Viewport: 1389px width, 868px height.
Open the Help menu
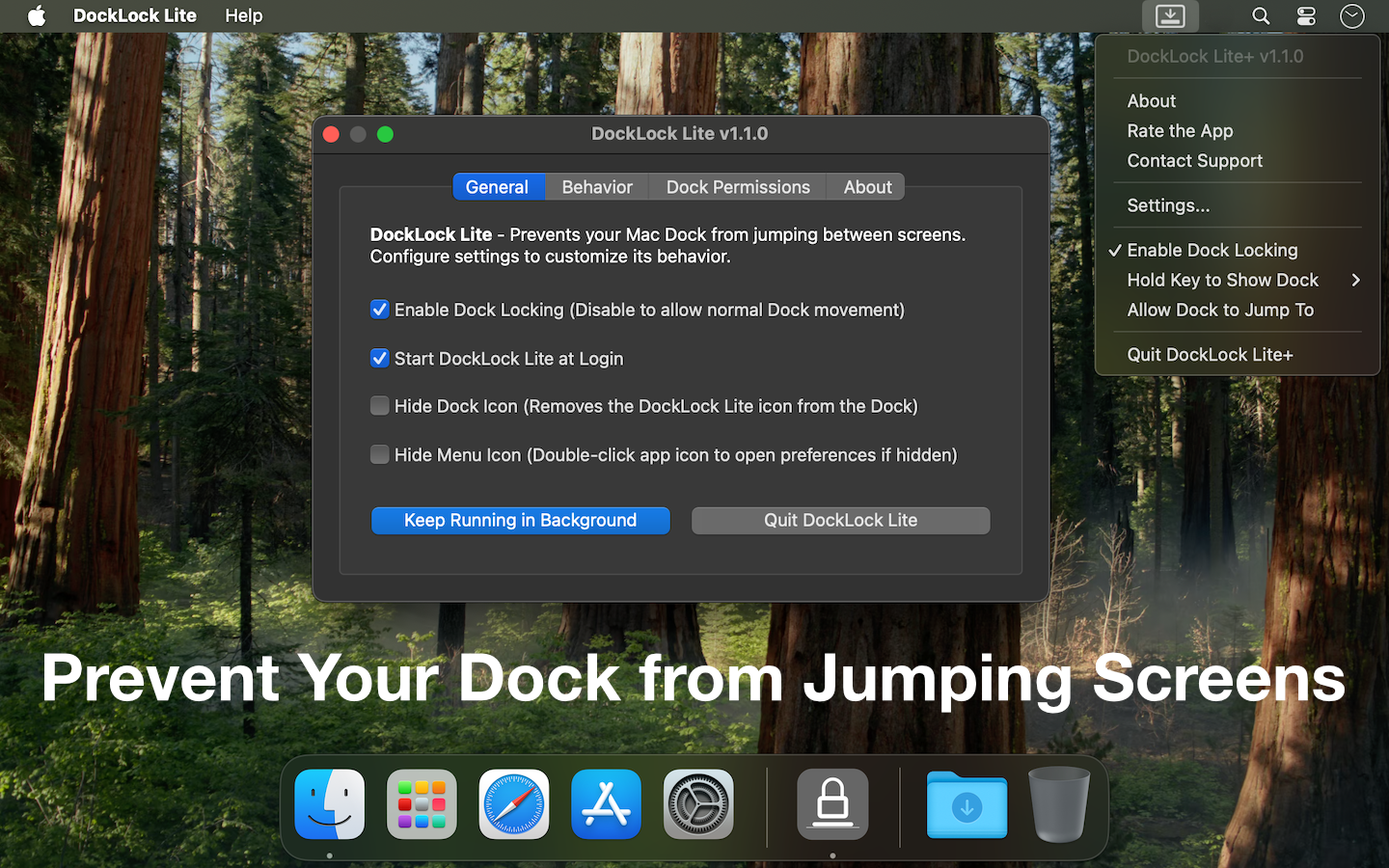(244, 15)
